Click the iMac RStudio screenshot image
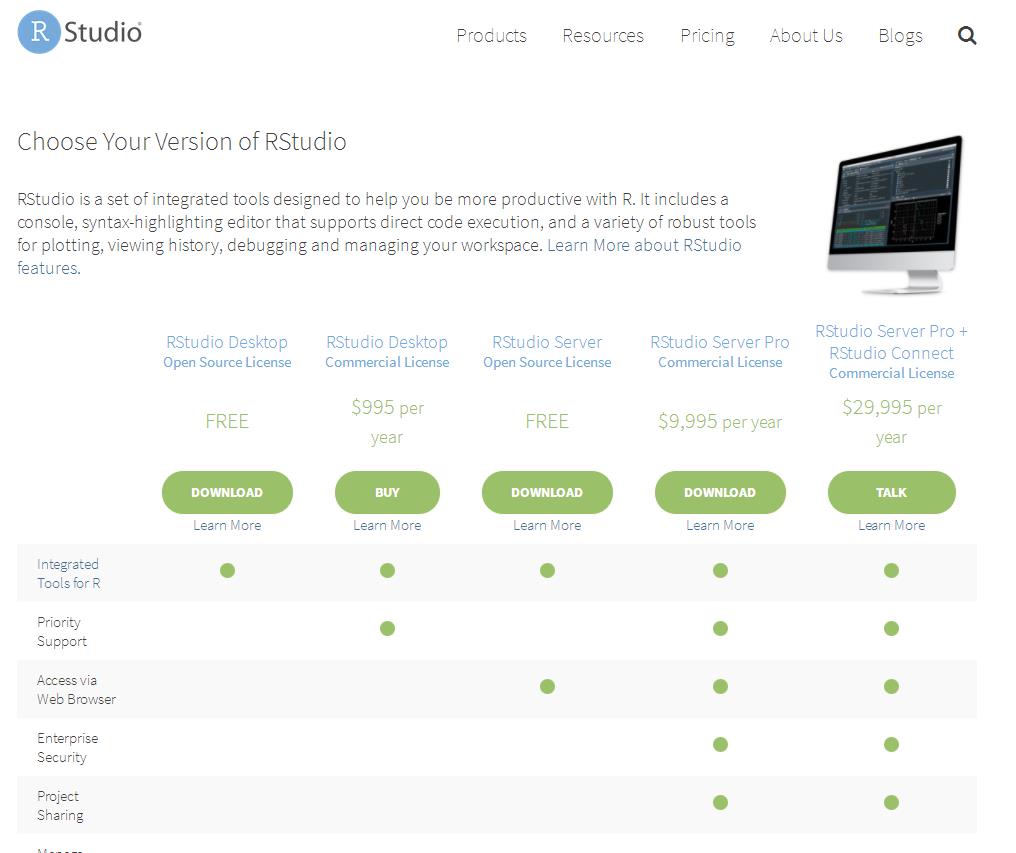Screen dimensions: 1016x853 [895, 214]
